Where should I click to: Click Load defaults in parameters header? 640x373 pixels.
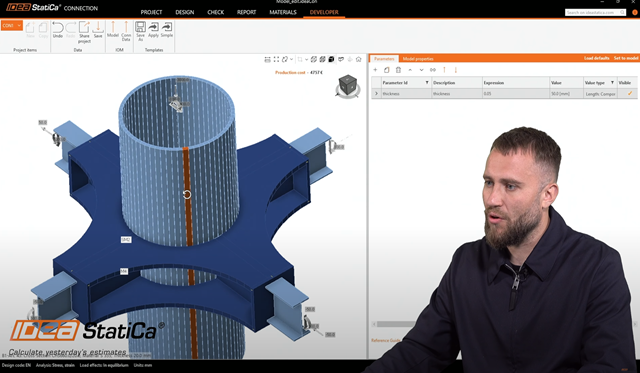[x=596, y=58]
